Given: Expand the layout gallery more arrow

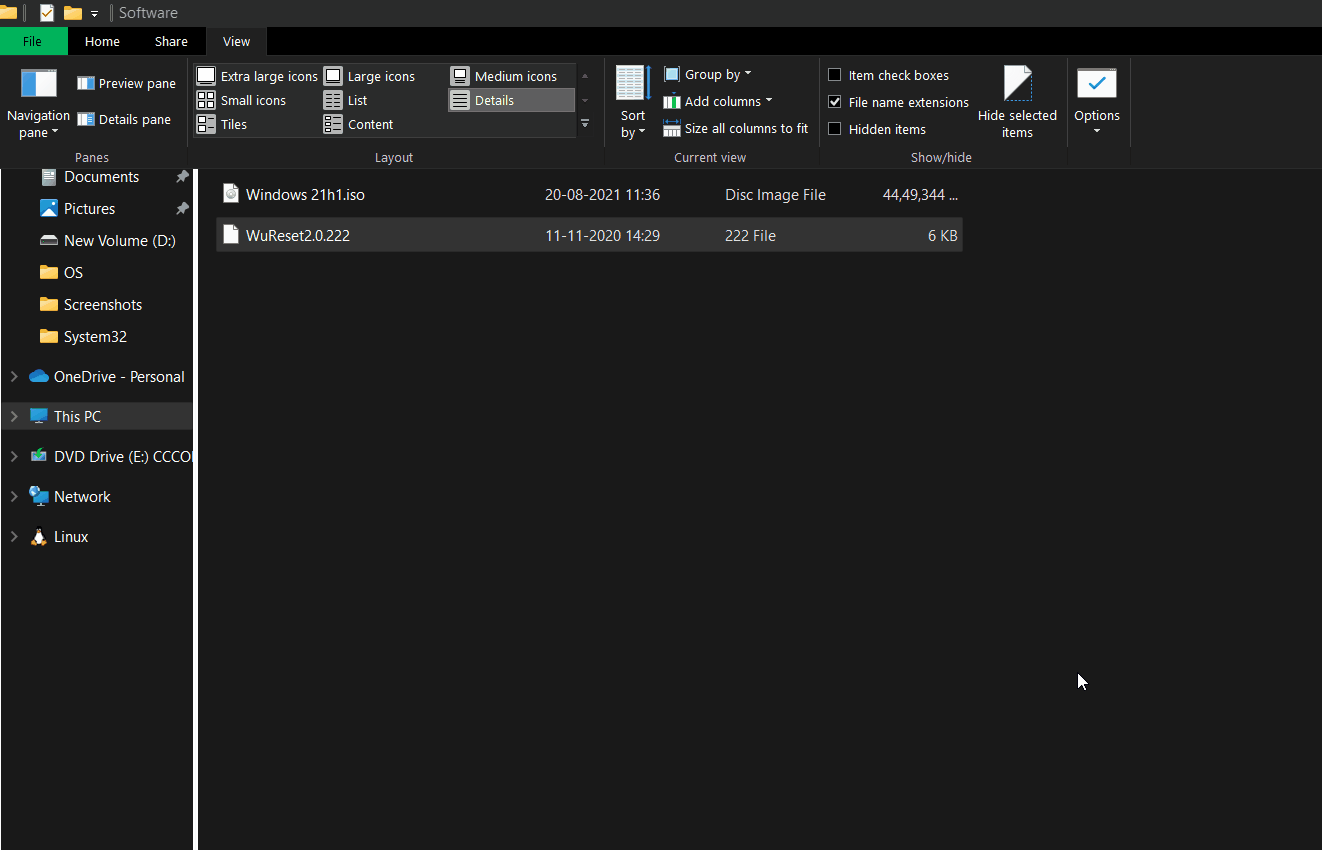Looking at the screenshot, I should click(585, 124).
